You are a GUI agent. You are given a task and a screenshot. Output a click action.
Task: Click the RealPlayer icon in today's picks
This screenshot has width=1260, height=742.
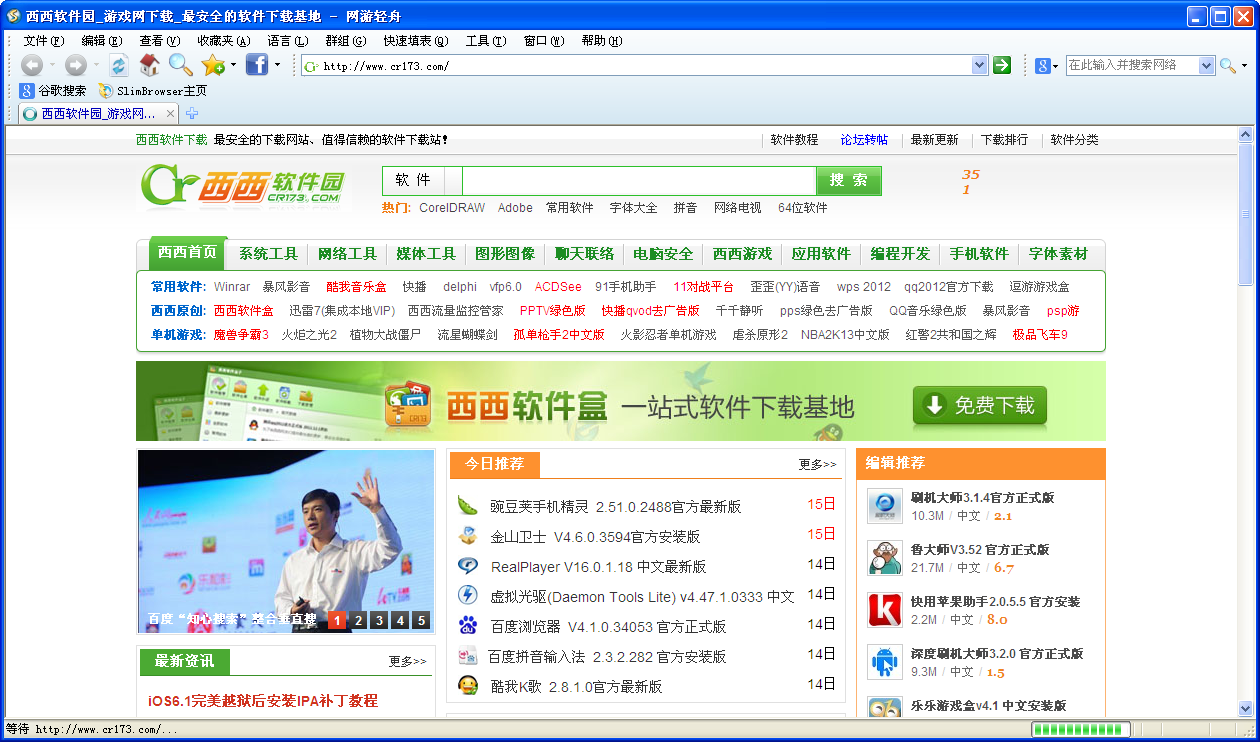468,565
